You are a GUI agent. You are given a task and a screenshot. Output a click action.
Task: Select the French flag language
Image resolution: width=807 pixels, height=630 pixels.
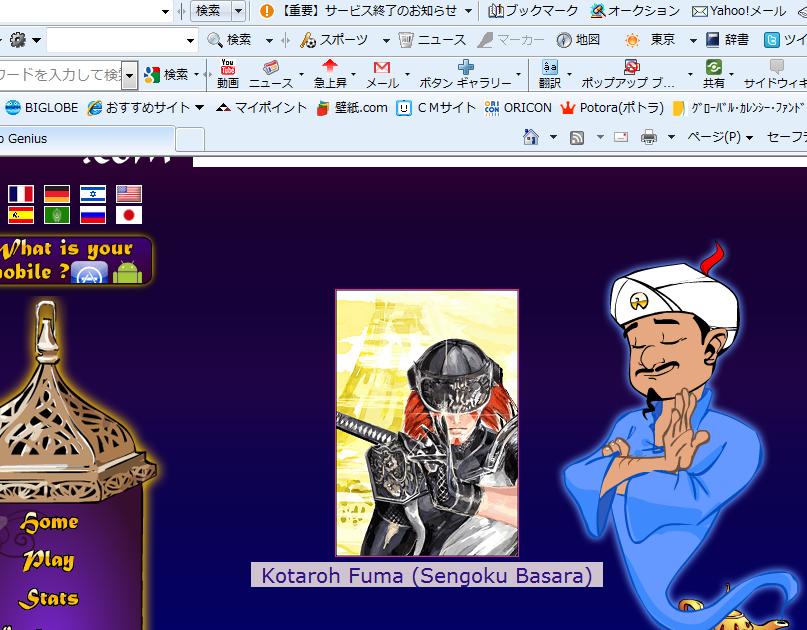(21, 194)
